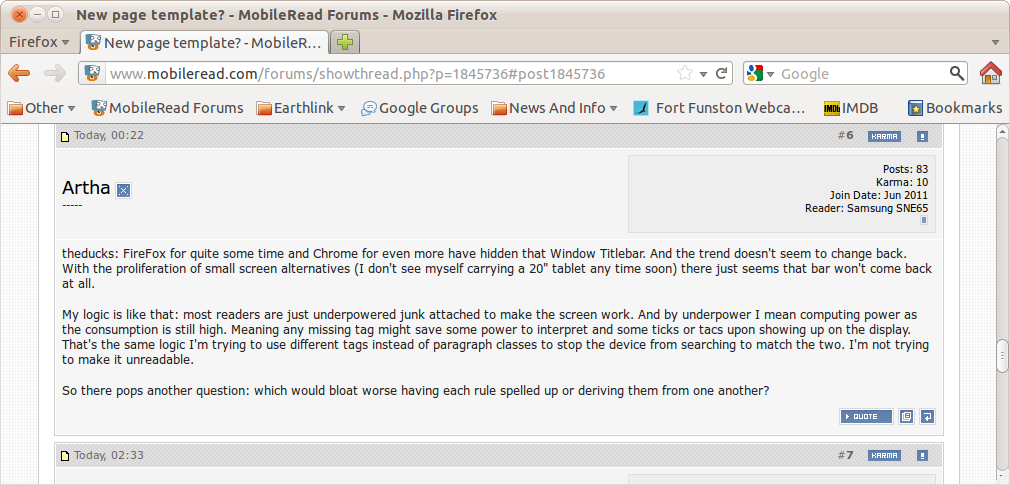The image size is (1010, 485).
Task: Expand the News And Info bookmarks folder
Action: (x=554, y=108)
